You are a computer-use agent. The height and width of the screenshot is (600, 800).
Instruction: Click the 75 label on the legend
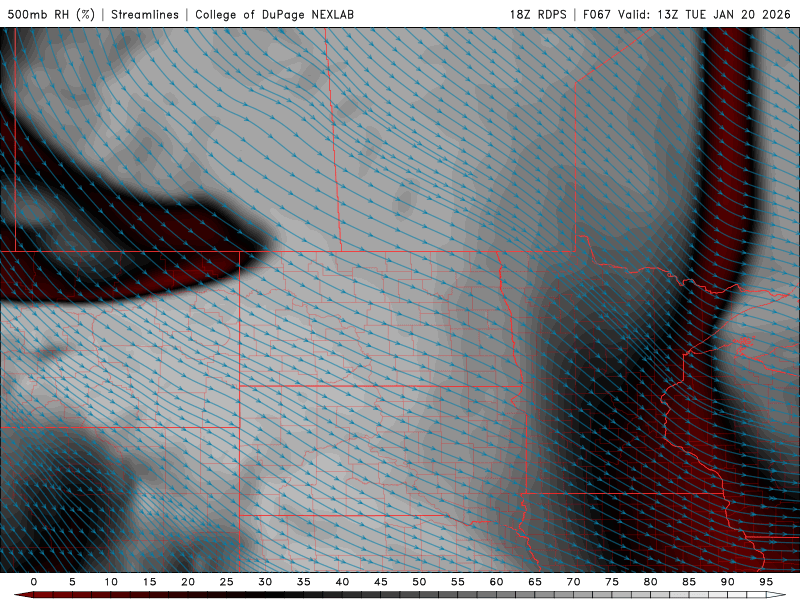pyautogui.click(x=612, y=582)
